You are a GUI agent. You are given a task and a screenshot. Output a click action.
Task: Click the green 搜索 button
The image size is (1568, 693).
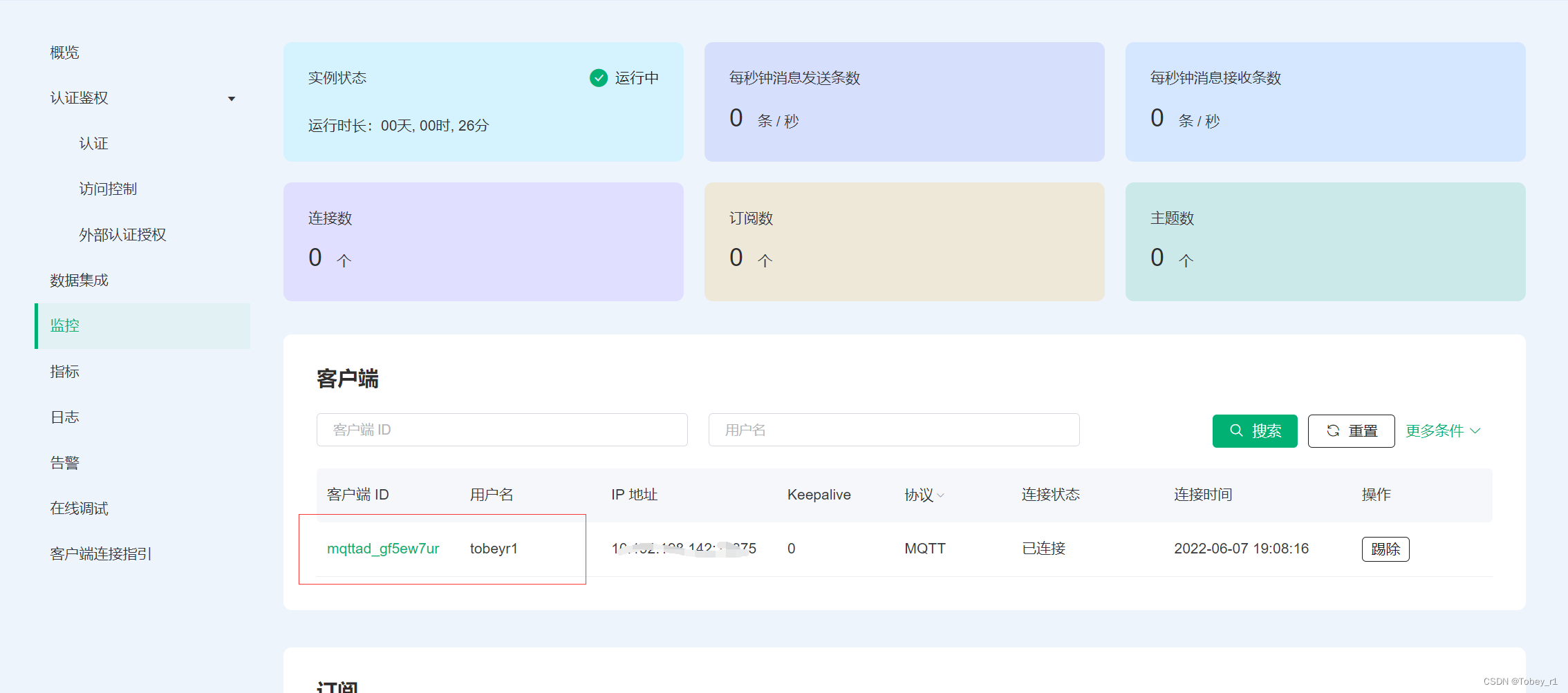click(x=1255, y=431)
